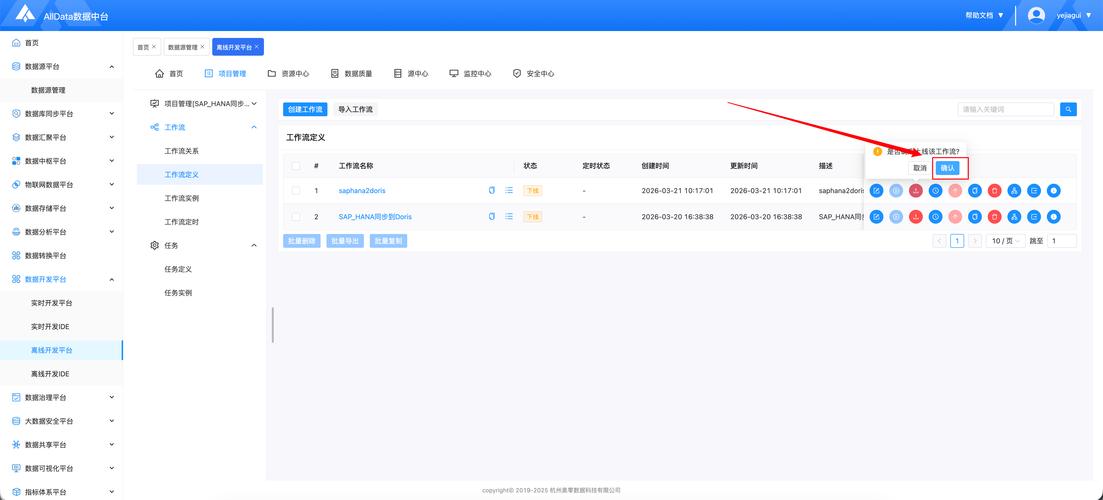Screen dimensions: 1103x500
Task: Copy SAP_HANA同步到Doris via action icon
Action: (x=974, y=217)
